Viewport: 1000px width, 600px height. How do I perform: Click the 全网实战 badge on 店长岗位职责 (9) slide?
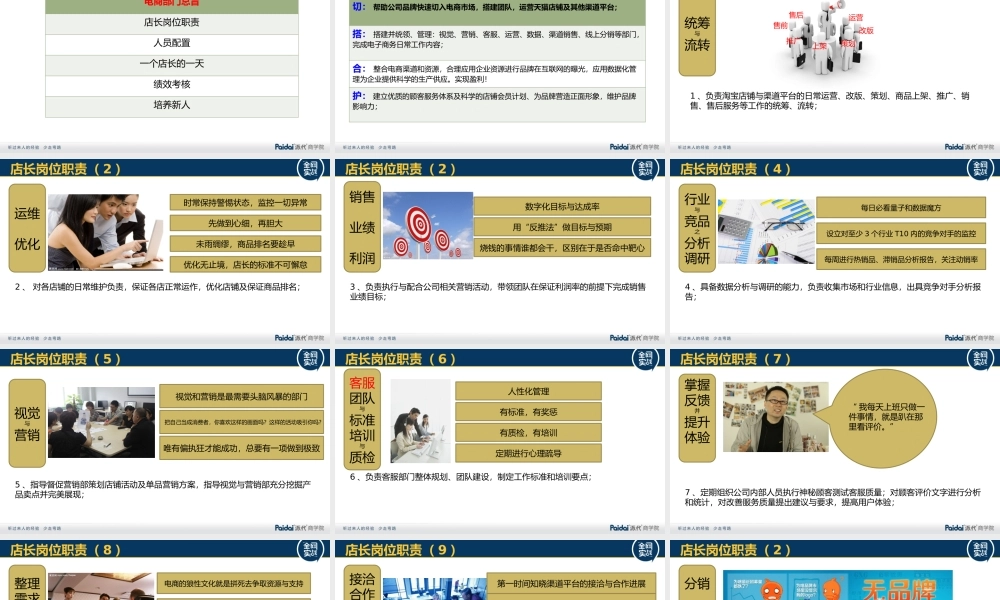pos(645,549)
